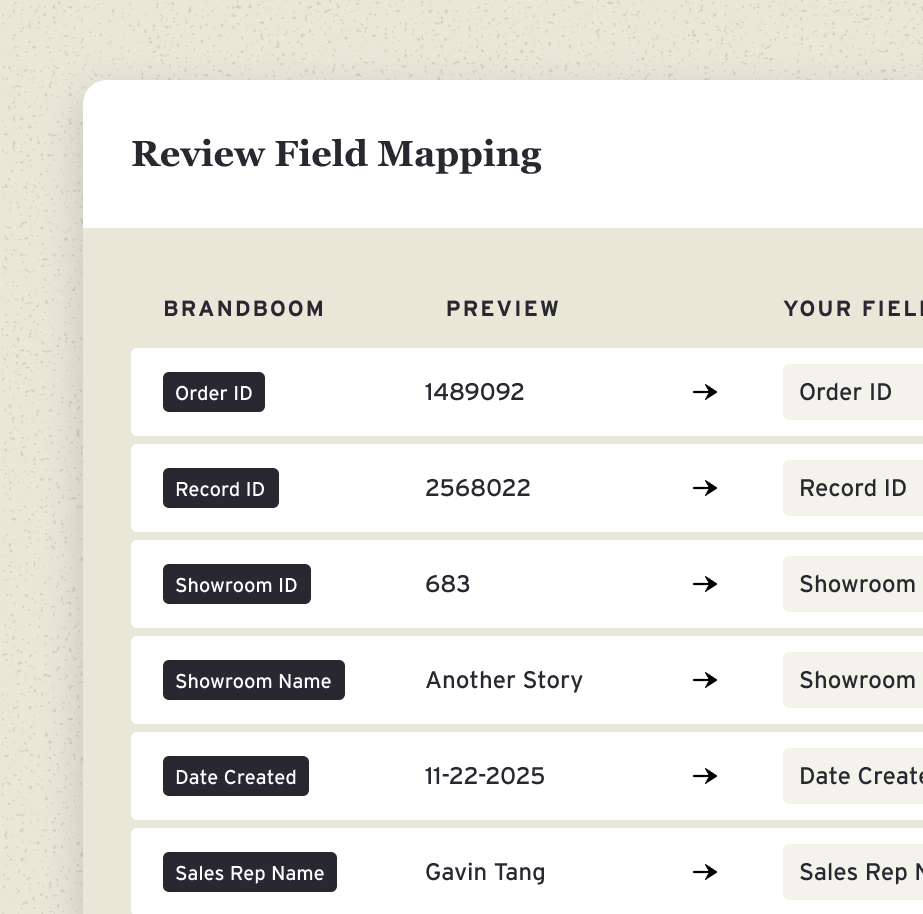Click the YOUR FIELD column header

tap(853, 308)
